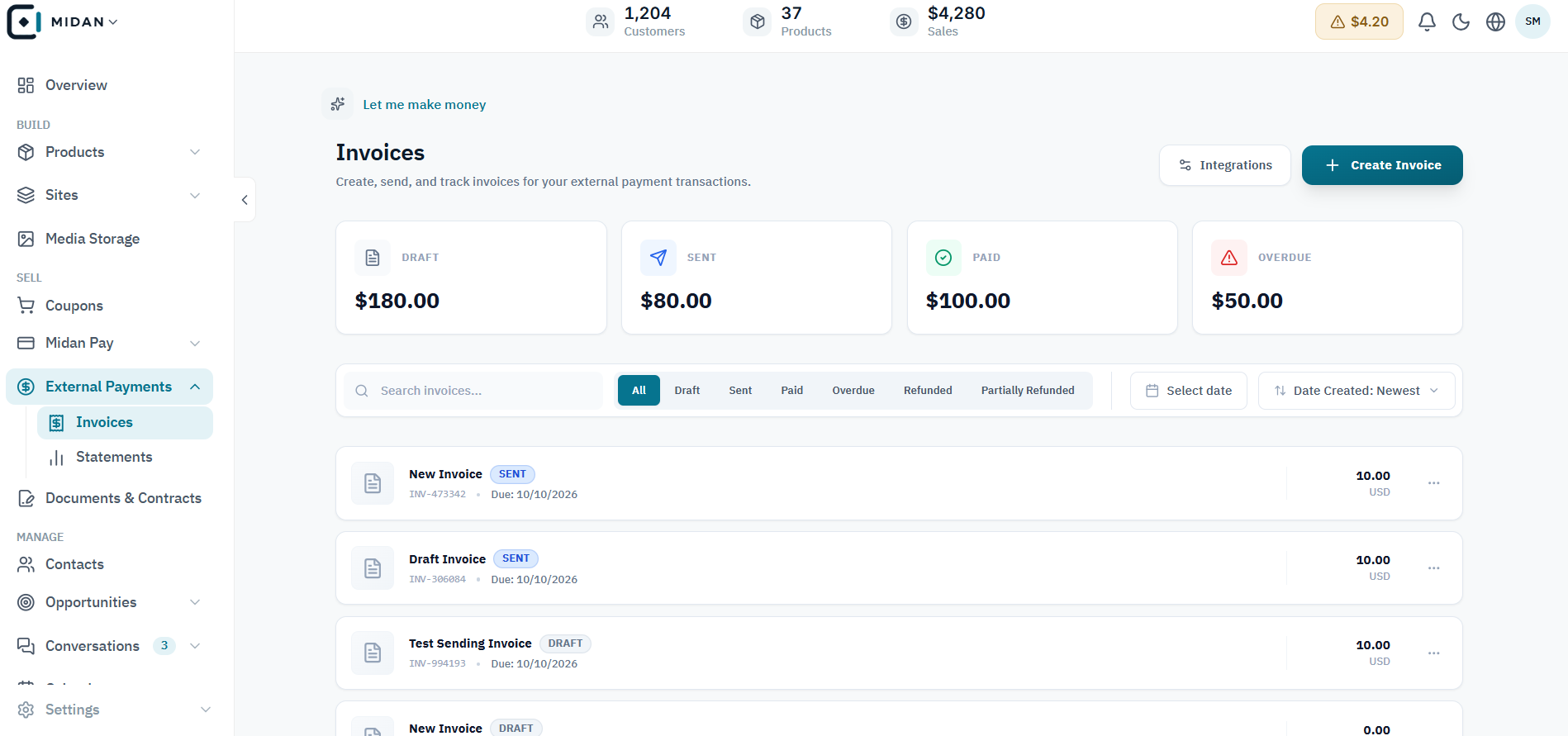Click the Paid card checkmark icon

click(943, 258)
